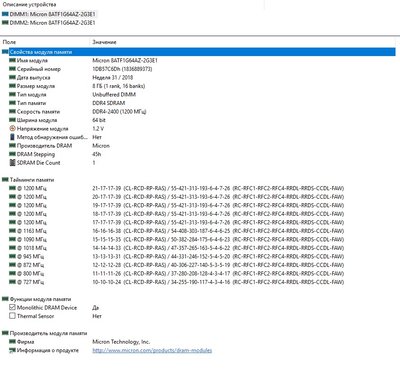Viewport: 400px width, 371px height.
Task: Select the 1.2 V voltage value
Action: coord(98,128)
